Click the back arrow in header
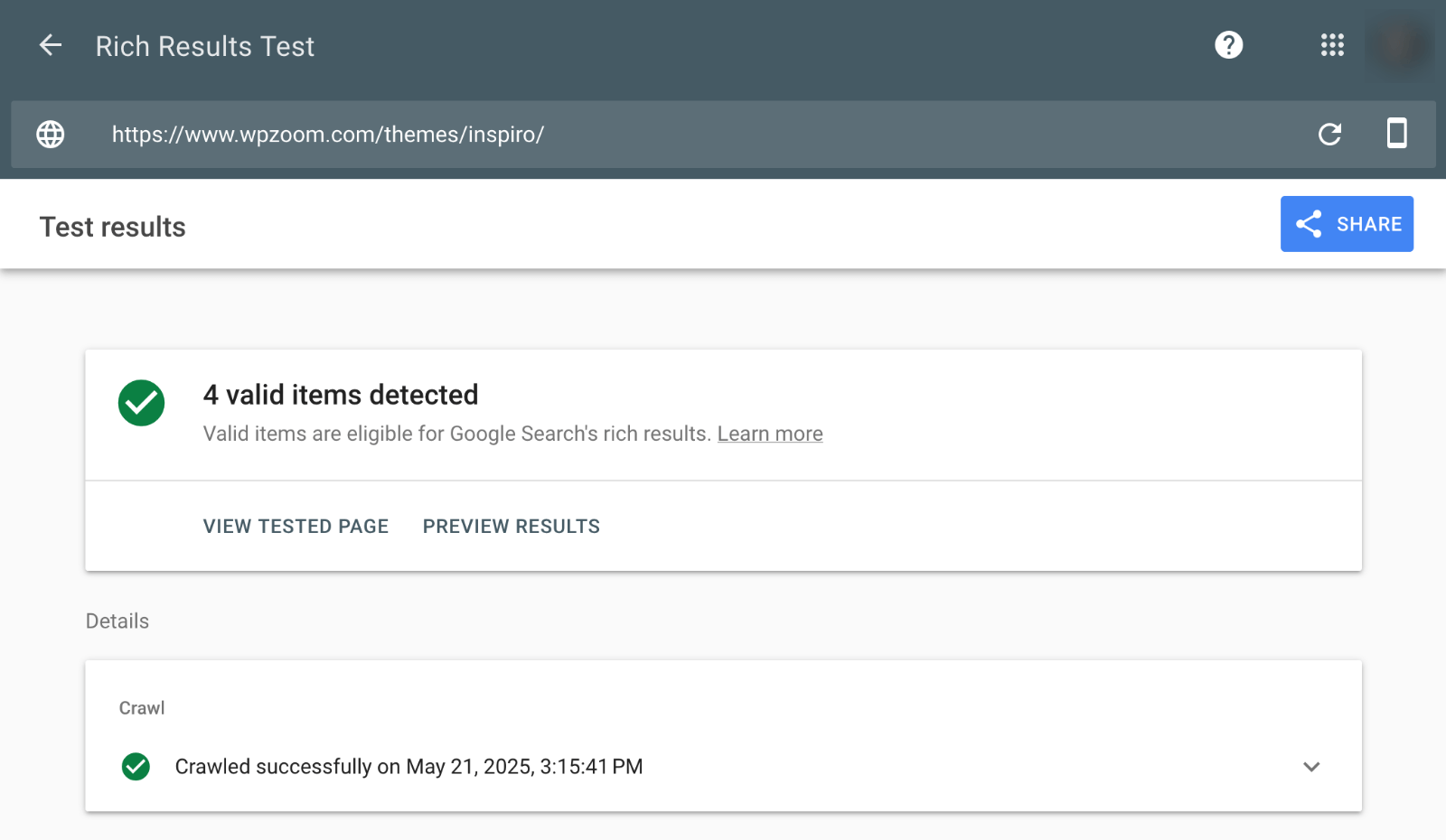The height and width of the screenshot is (840, 1446). 51,45
